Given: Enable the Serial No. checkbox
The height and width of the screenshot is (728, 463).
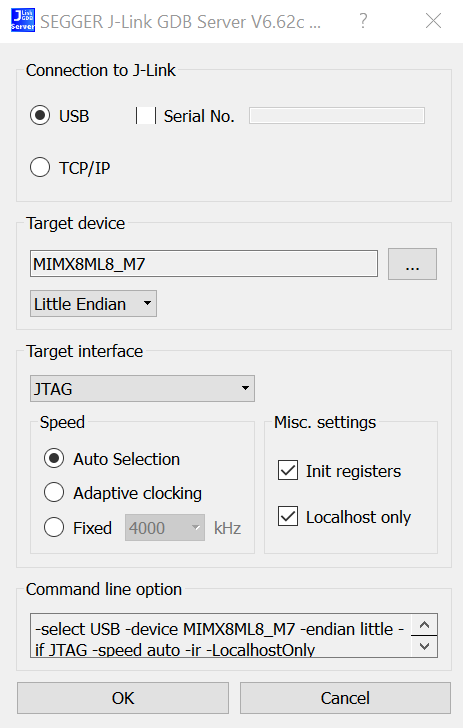Looking at the screenshot, I should (146, 116).
